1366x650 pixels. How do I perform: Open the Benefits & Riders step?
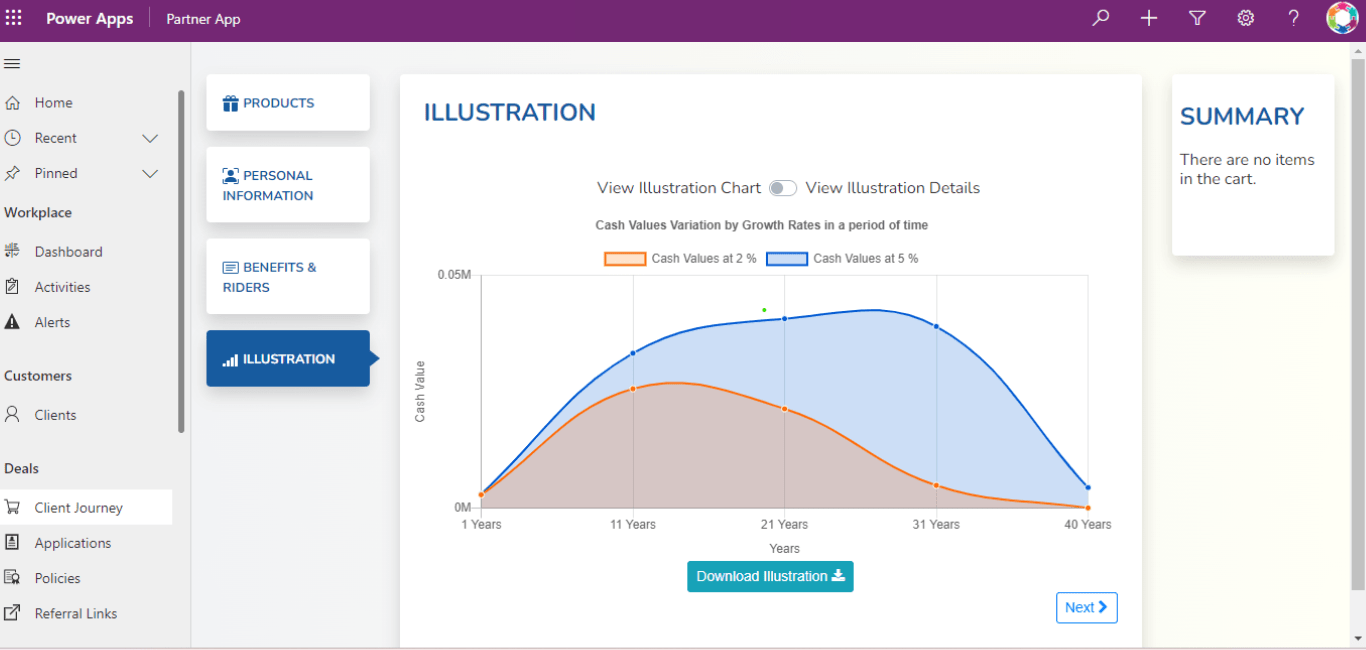click(288, 277)
